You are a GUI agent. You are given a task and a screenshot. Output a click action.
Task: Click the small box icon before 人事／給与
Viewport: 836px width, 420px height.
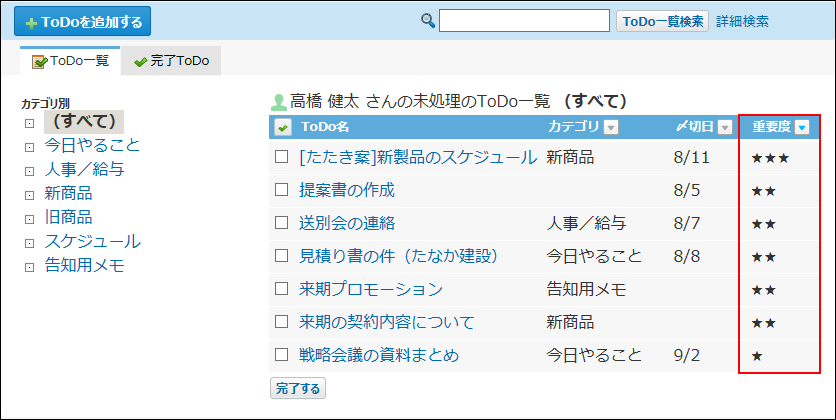pyautogui.click(x=29, y=172)
